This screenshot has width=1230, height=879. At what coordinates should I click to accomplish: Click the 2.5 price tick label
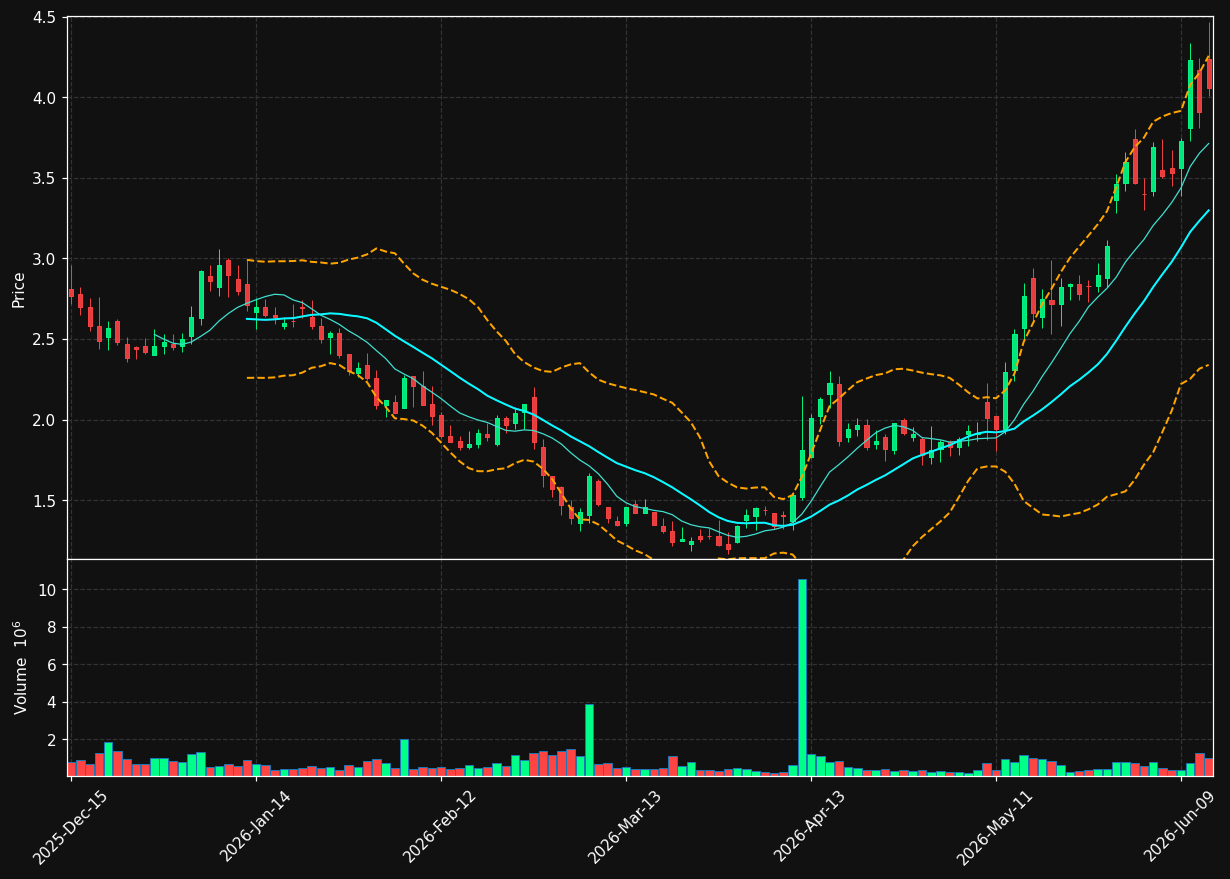tap(46, 340)
